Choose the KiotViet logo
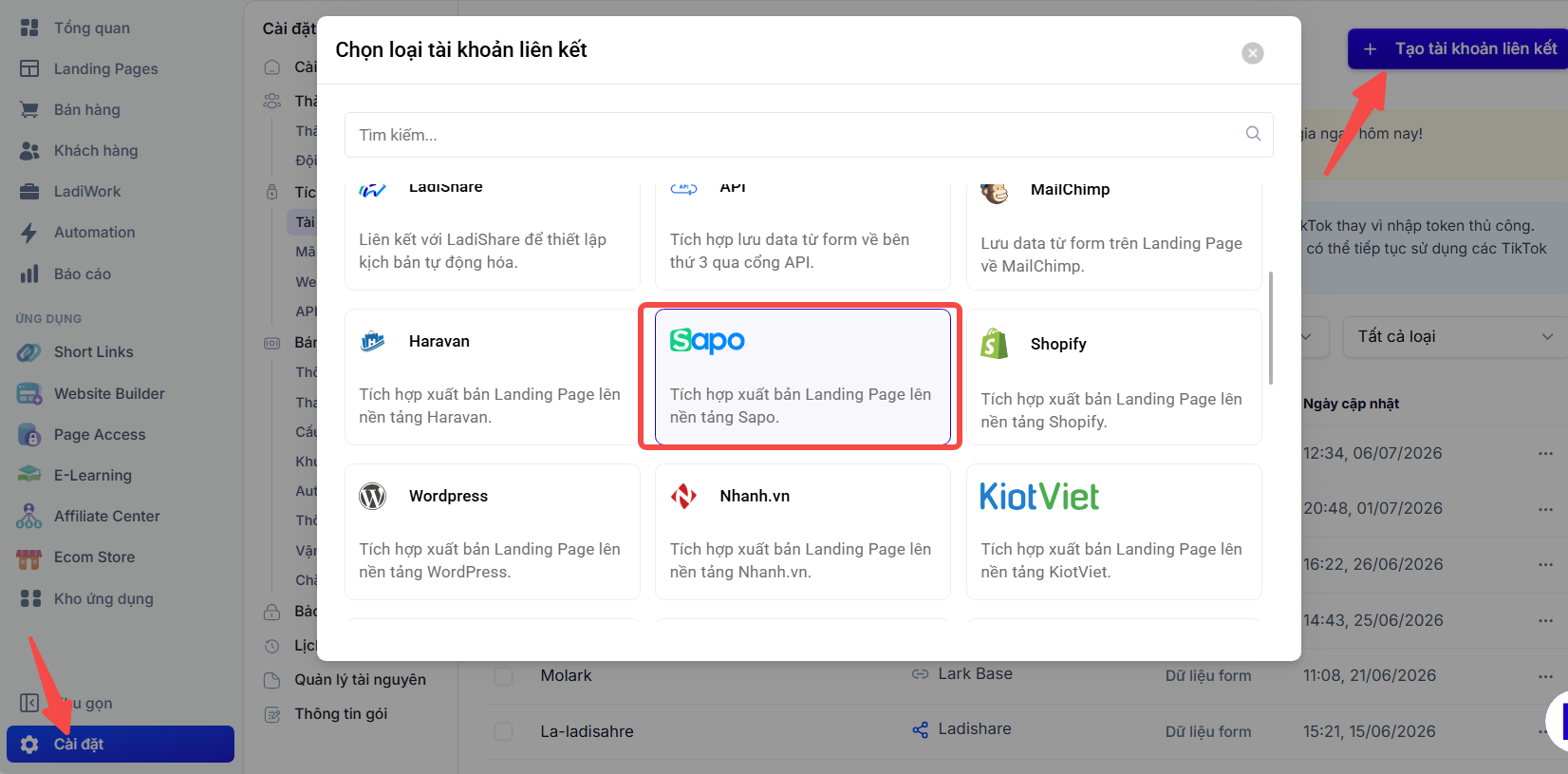This screenshot has width=1568, height=774. (1039, 497)
